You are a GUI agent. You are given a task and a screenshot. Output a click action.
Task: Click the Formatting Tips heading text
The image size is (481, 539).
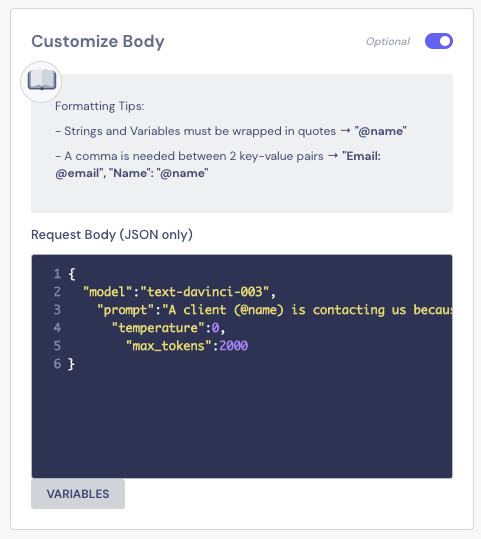tap(100, 106)
